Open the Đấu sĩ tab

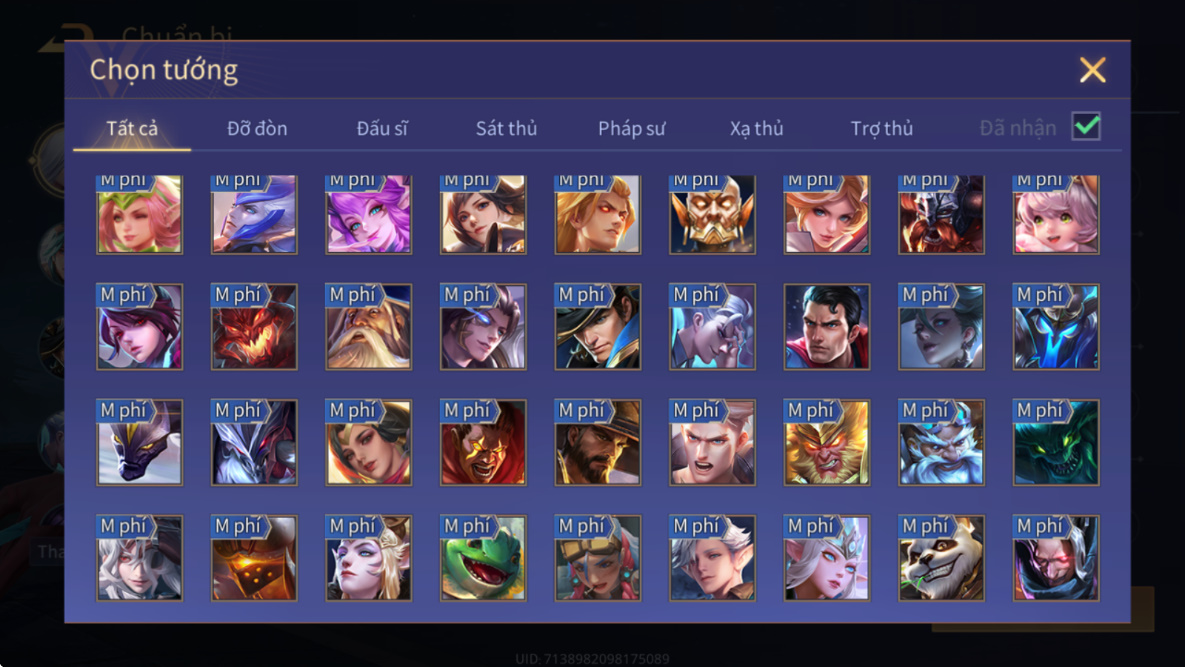(382, 128)
